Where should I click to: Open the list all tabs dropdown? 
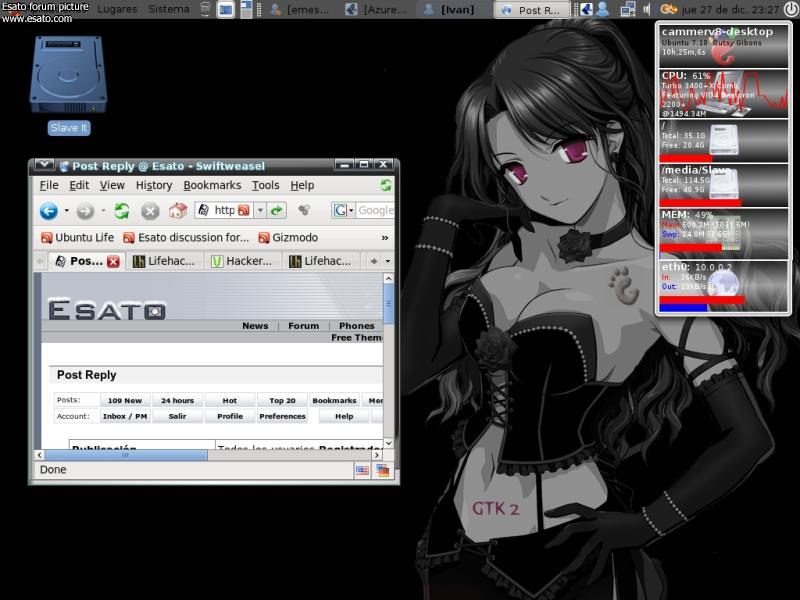point(388,261)
